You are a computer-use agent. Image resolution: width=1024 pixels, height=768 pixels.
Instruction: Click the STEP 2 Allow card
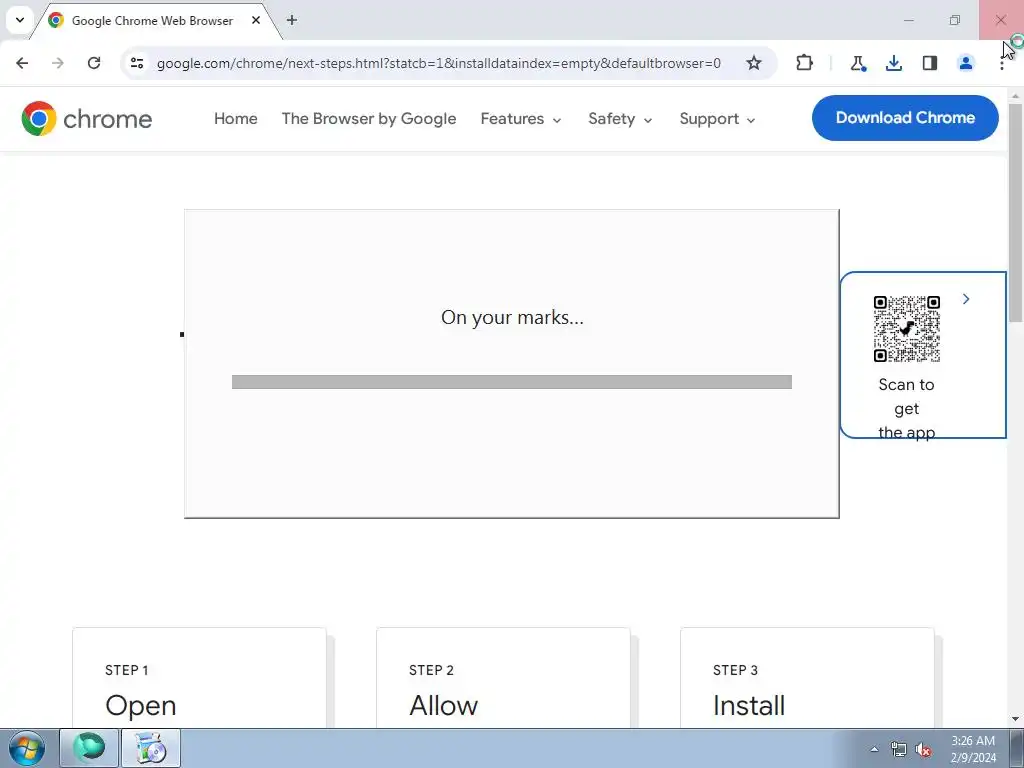click(x=504, y=678)
